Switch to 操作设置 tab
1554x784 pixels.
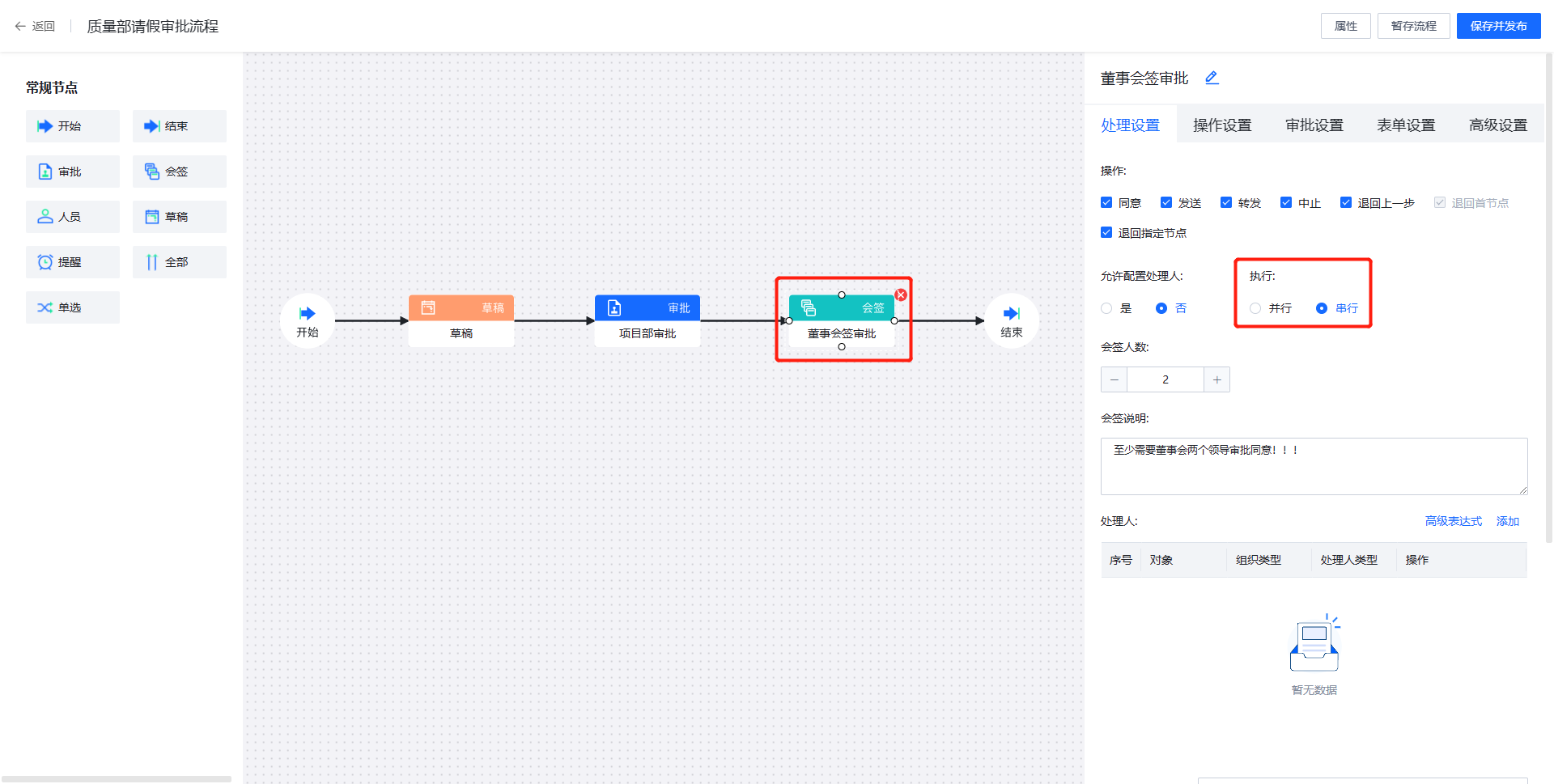[1222, 125]
